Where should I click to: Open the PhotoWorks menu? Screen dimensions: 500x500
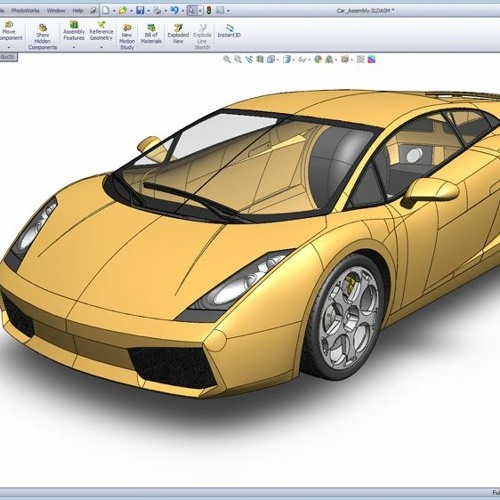click(25, 11)
